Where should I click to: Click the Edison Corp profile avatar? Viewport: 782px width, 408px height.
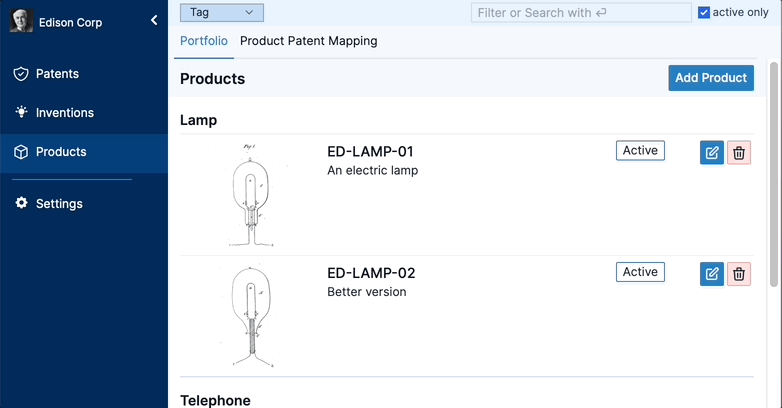pos(21,21)
